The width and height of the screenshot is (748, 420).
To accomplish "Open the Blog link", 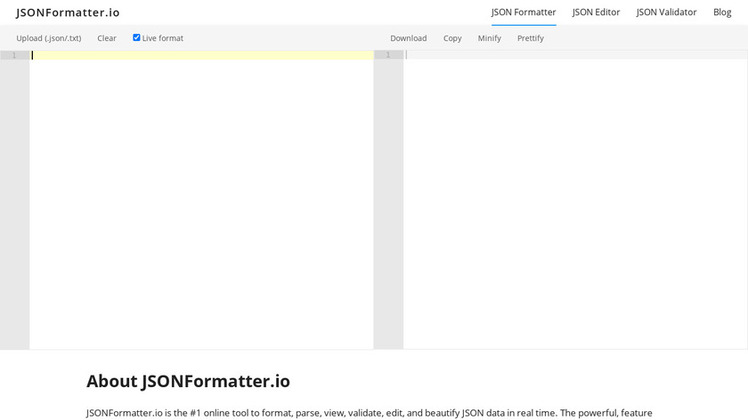I will pyautogui.click(x=722, y=12).
